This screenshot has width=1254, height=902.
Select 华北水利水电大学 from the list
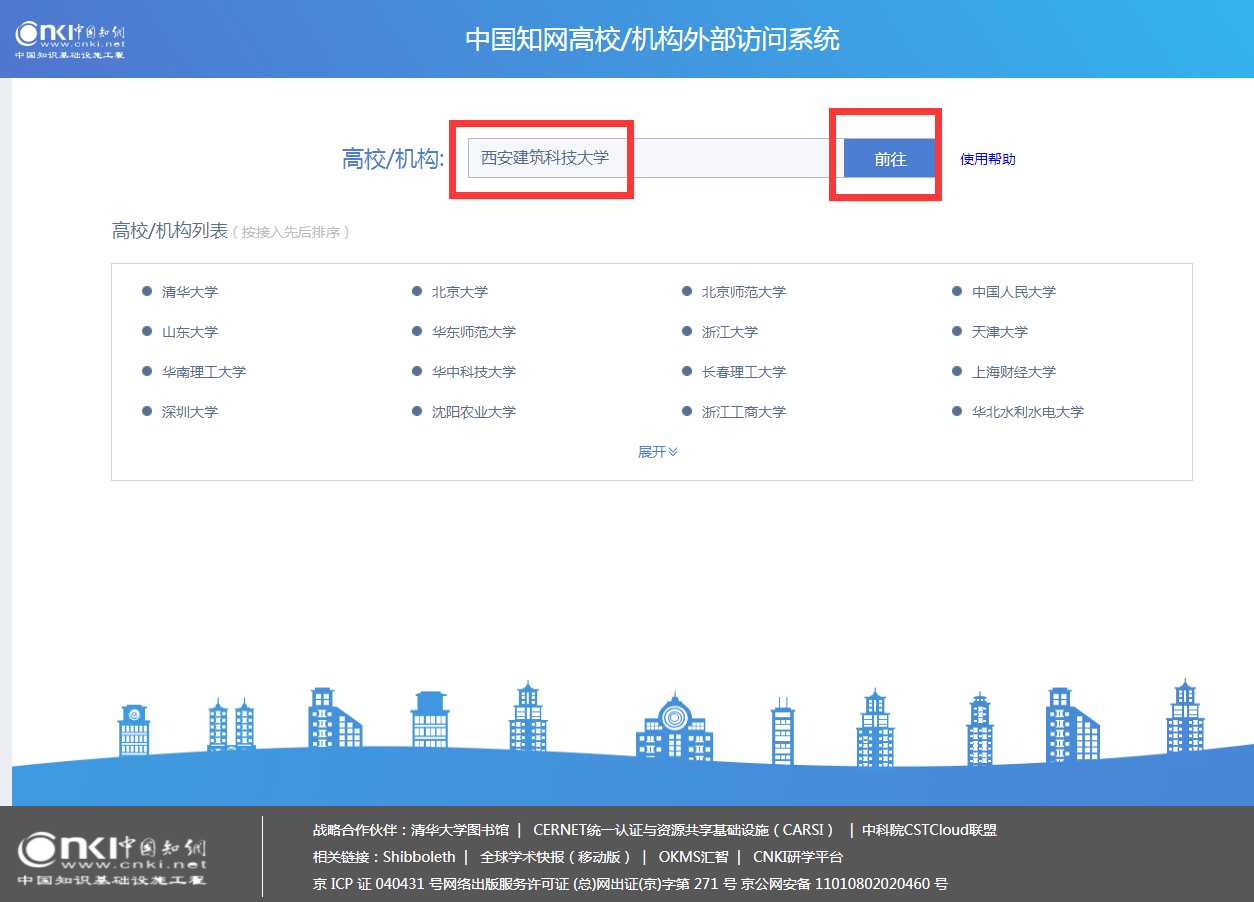click(x=1028, y=412)
